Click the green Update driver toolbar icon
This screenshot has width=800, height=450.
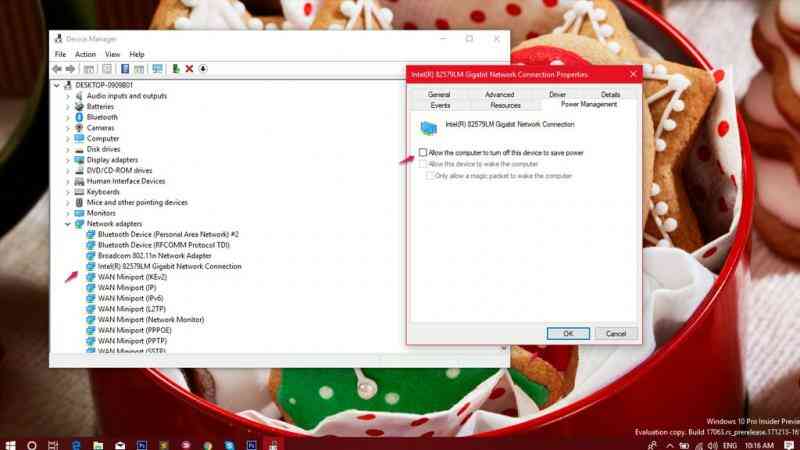pos(176,69)
